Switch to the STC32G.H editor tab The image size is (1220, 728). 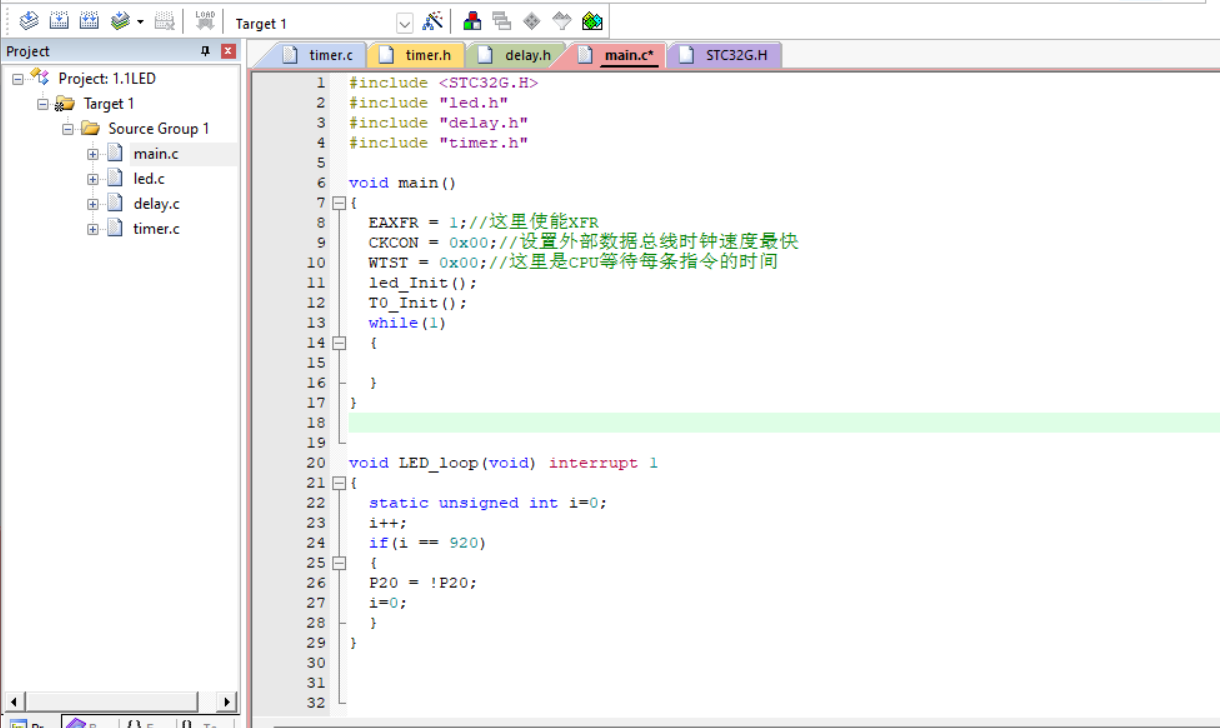[726, 55]
